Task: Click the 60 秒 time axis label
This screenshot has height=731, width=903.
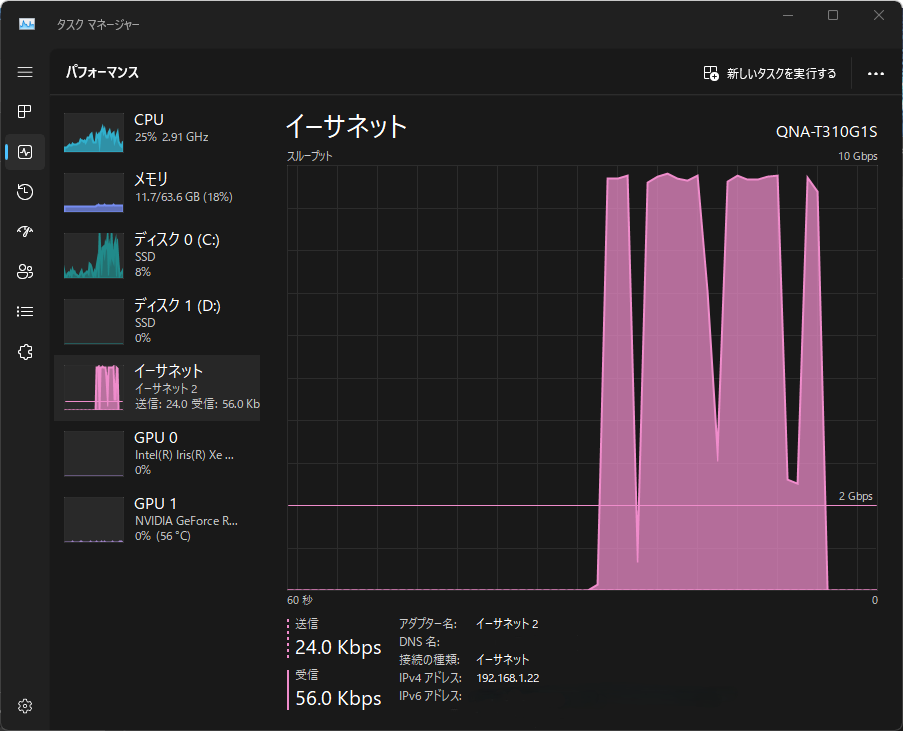Action: [299, 600]
